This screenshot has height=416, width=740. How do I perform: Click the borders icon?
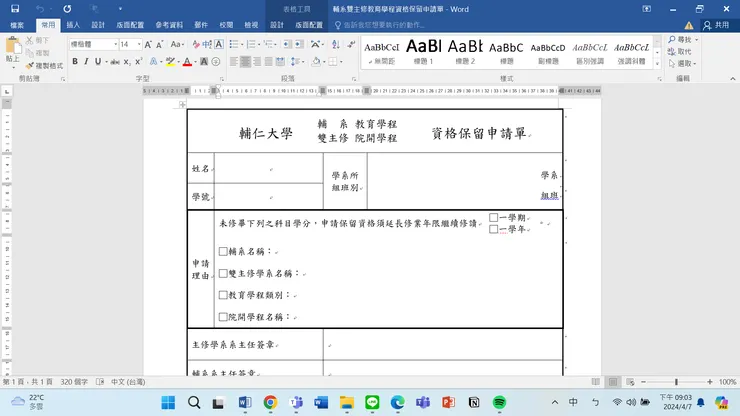pyautogui.click(x=333, y=61)
